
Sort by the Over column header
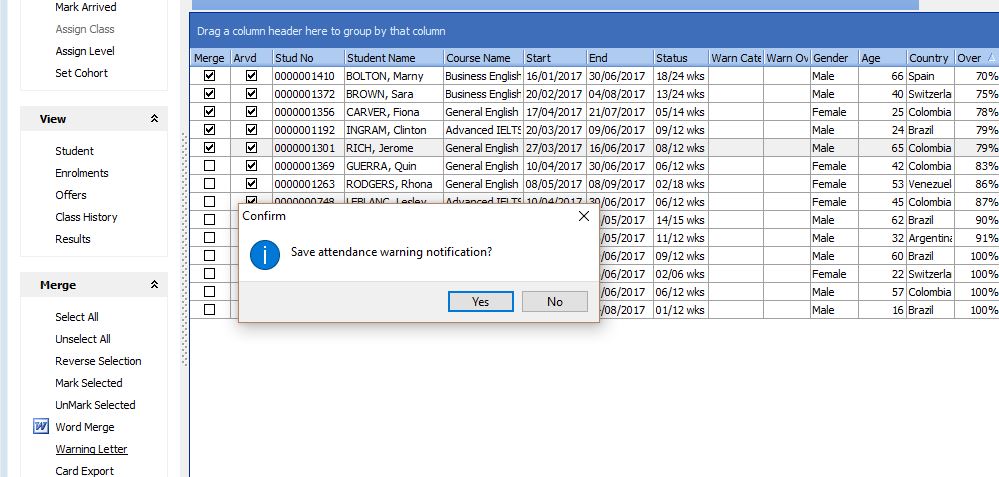click(969, 58)
